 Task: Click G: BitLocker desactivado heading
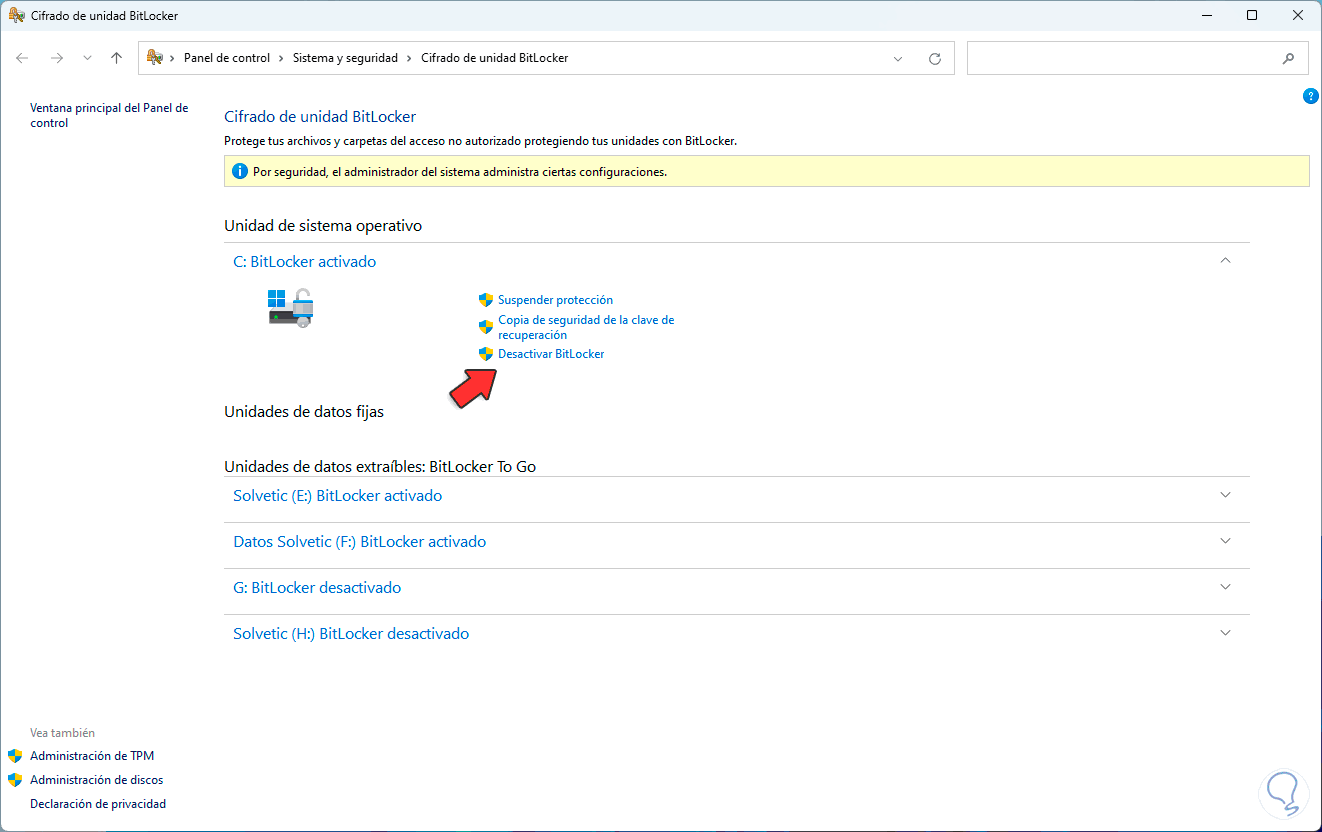(x=317, y=588)
